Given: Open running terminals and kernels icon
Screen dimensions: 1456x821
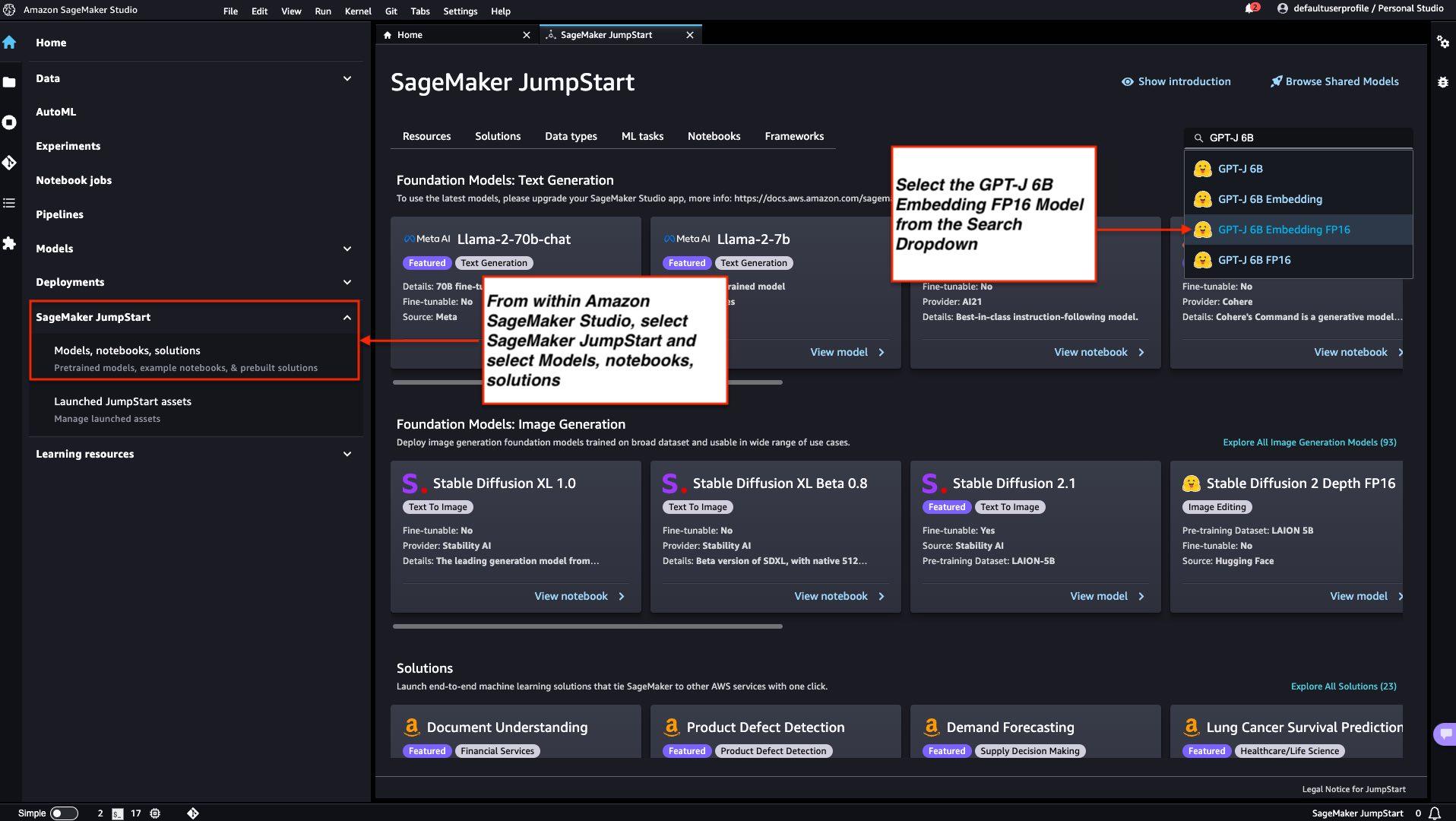Looking at the screenshot, I should click(9, 122).
